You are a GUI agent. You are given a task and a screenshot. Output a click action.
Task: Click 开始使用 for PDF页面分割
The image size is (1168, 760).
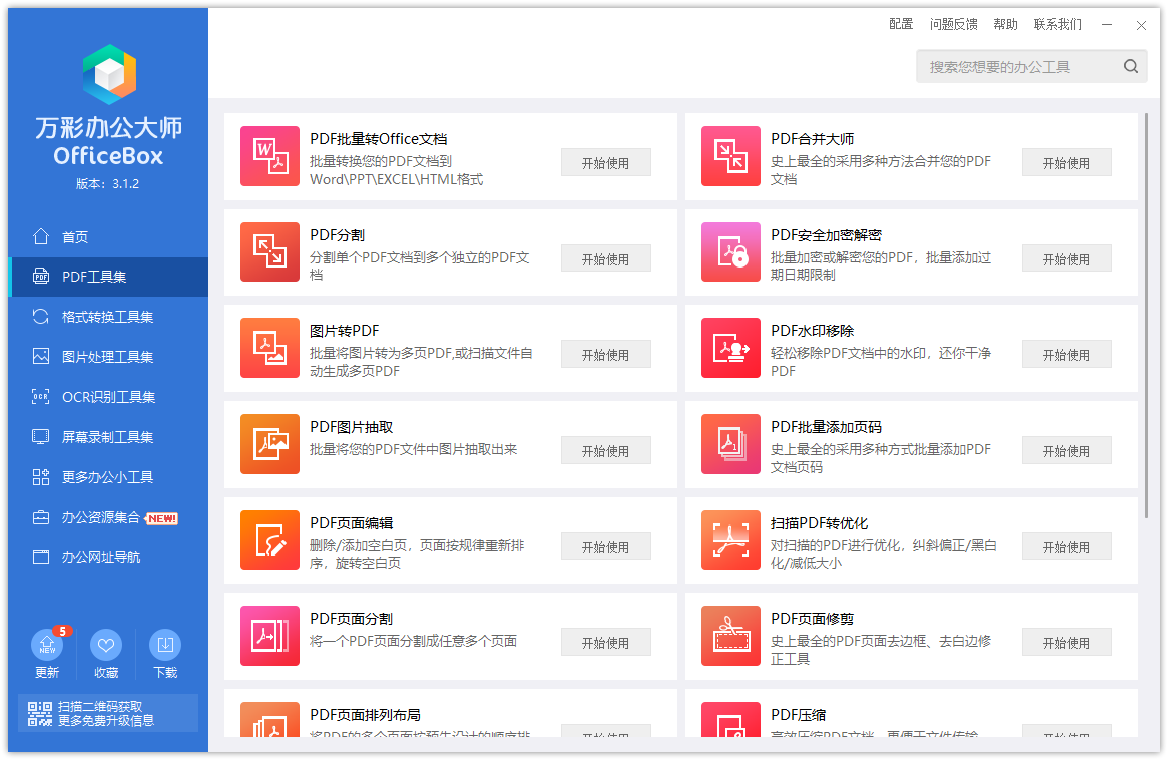click(606, 642)
